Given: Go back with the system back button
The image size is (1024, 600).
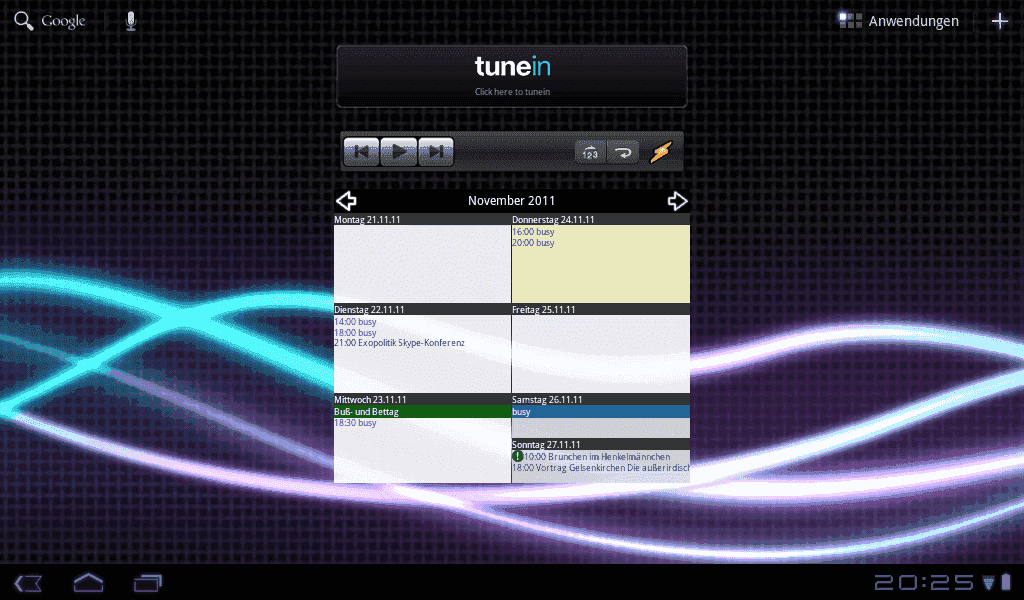Looking at the screenshot, I should [29, 583].
